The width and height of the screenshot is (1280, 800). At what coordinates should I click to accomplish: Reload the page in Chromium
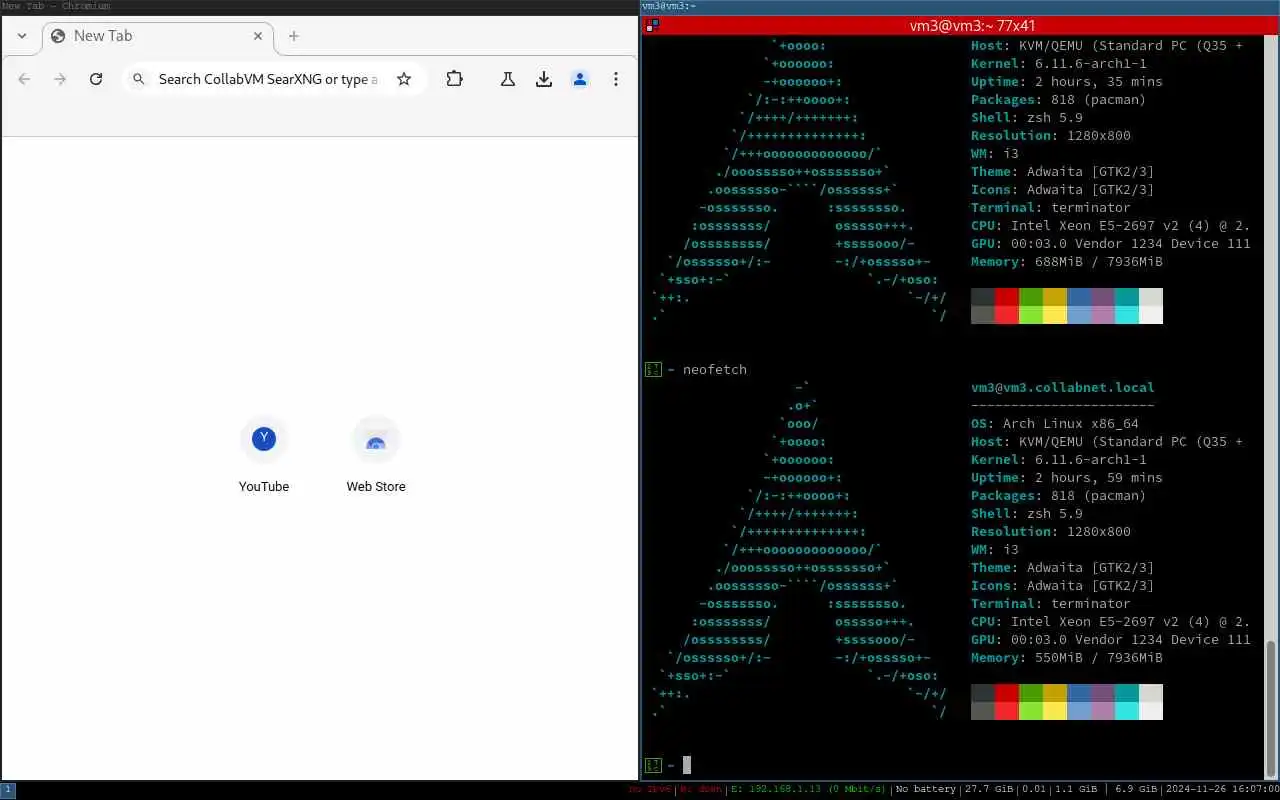96,79
